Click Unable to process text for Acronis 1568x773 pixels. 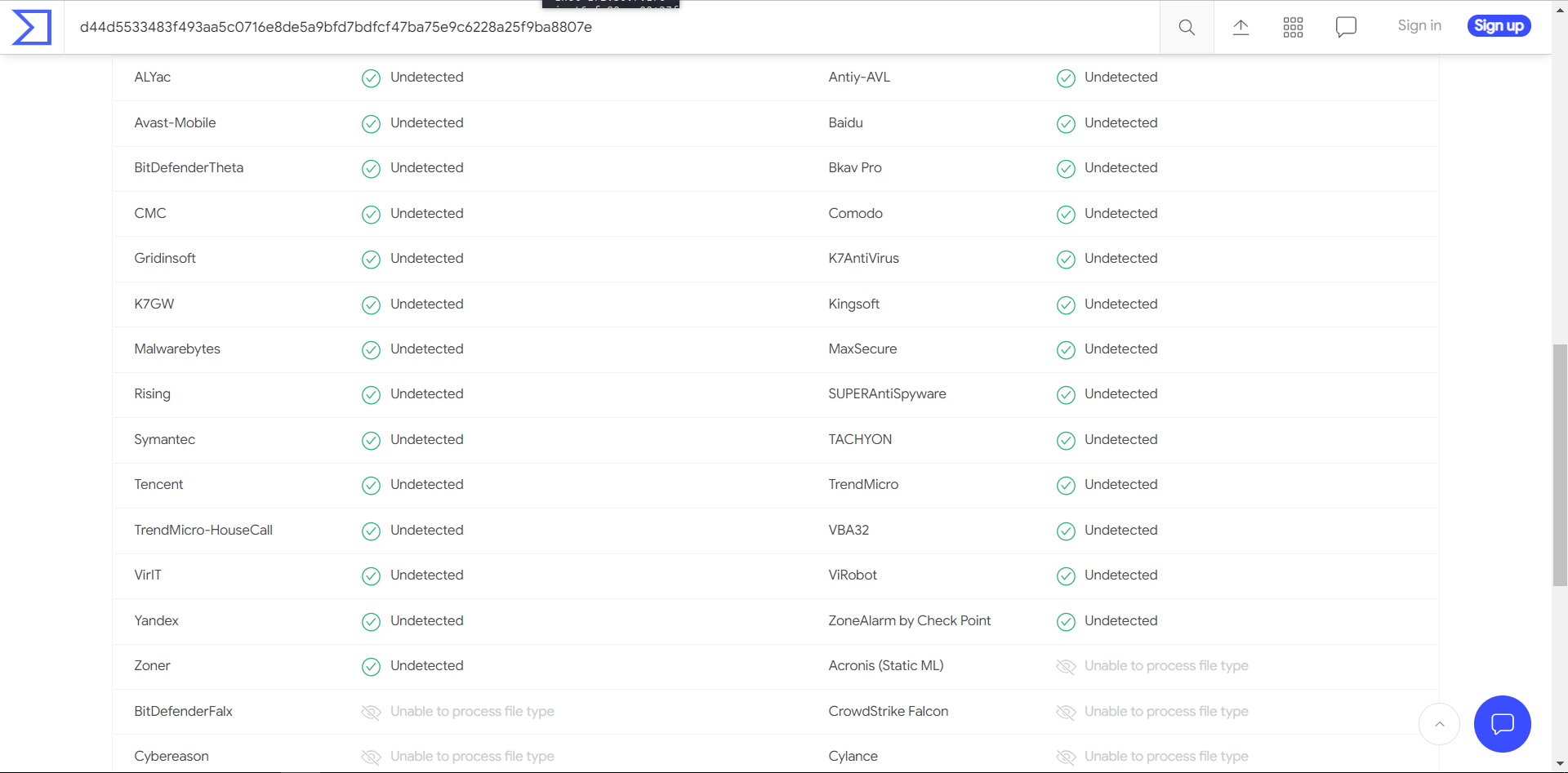(x=1166, y=665)
